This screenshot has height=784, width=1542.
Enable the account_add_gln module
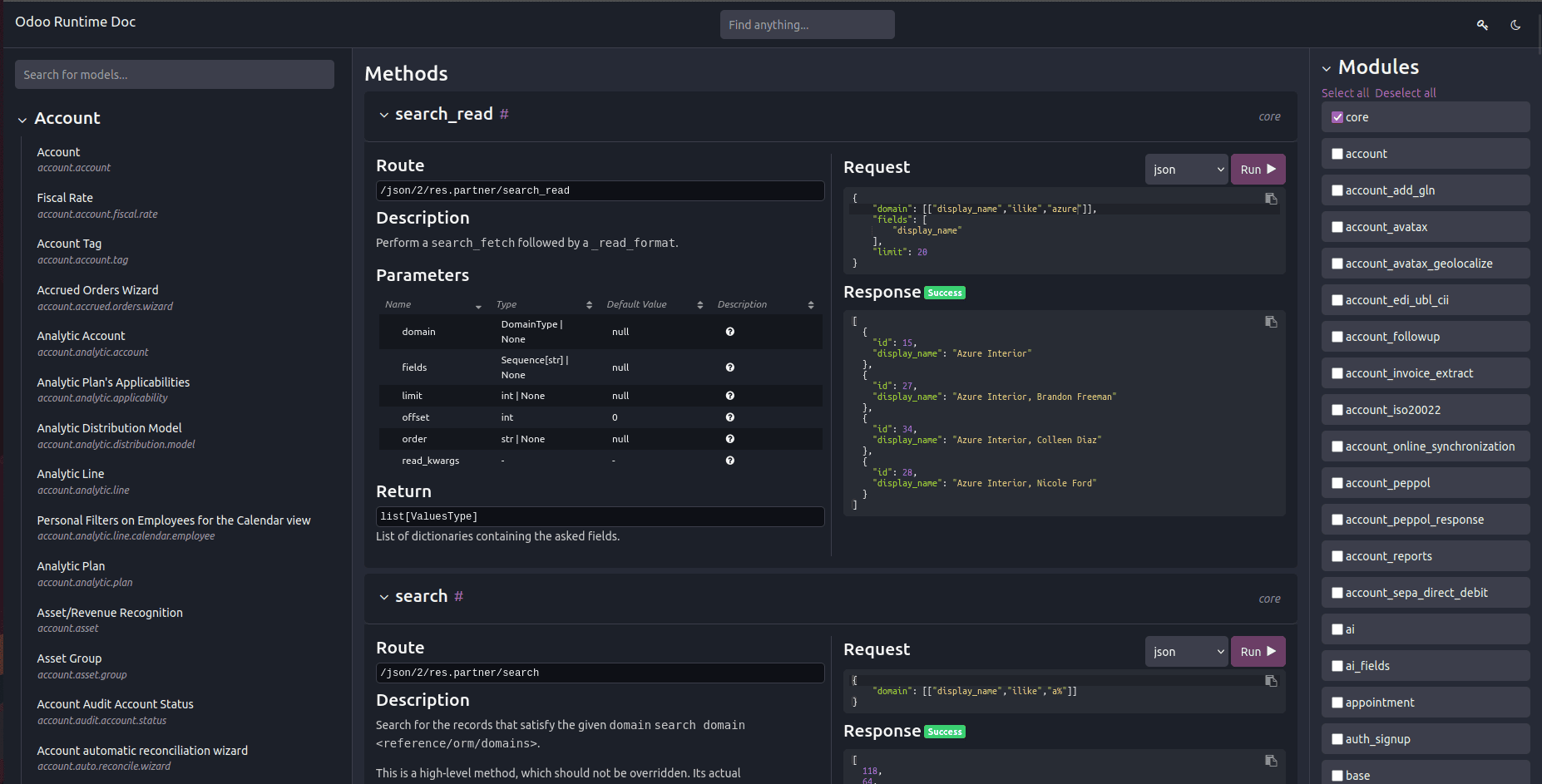1337,190
